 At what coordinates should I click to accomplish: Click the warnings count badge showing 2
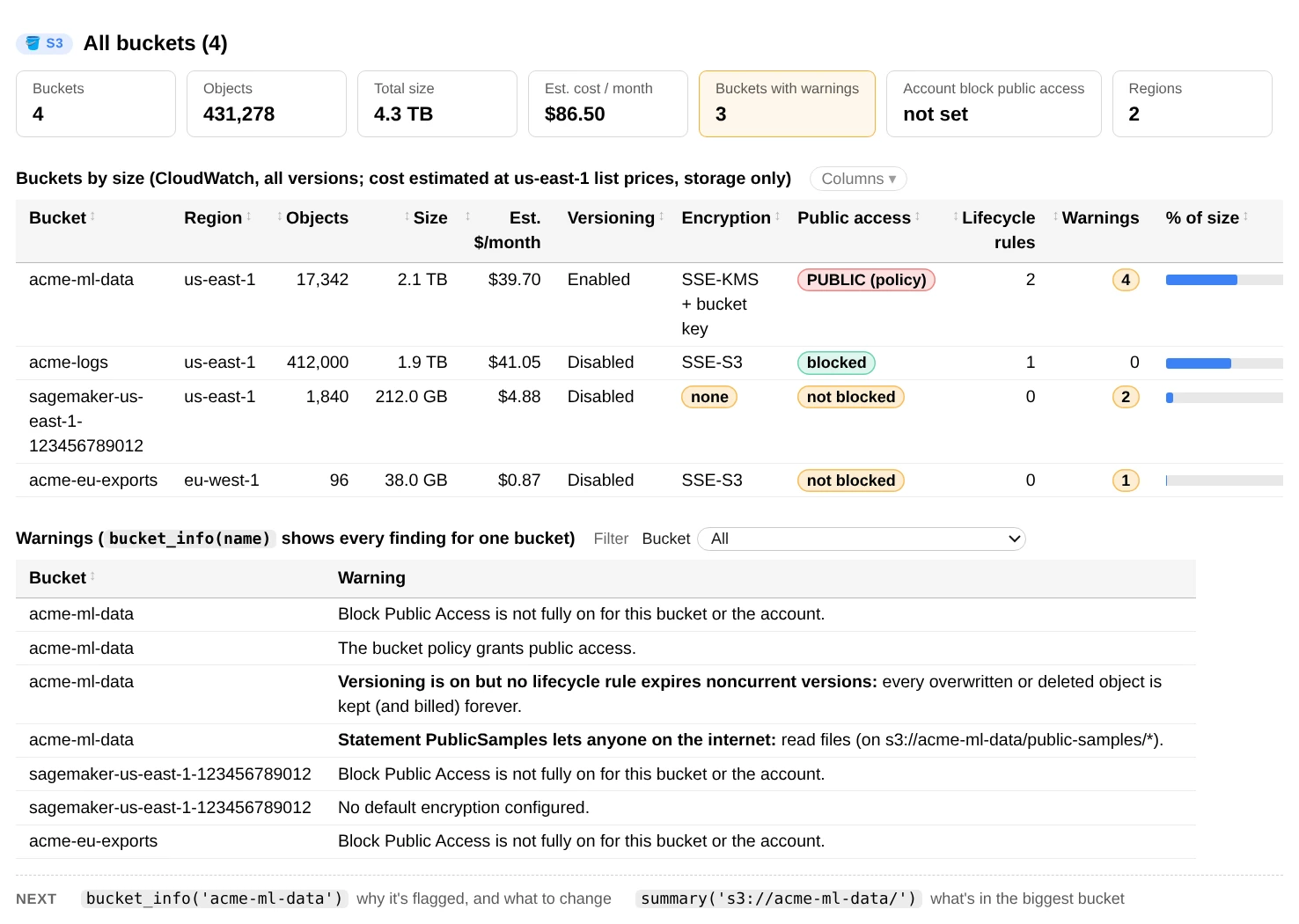pos(1126,397)
